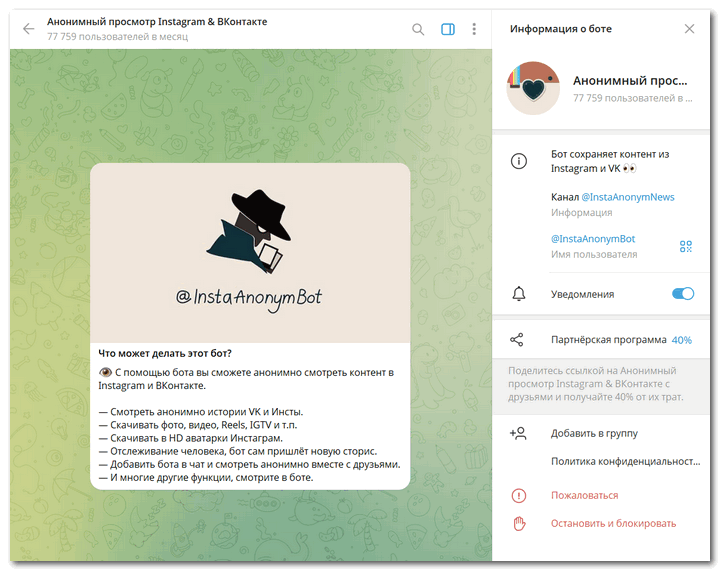Click the line Скачивать в HD аватарки Инстаграм
Image resolution: width=721 pixels, height=572 pixels.
tap(190, 438)
